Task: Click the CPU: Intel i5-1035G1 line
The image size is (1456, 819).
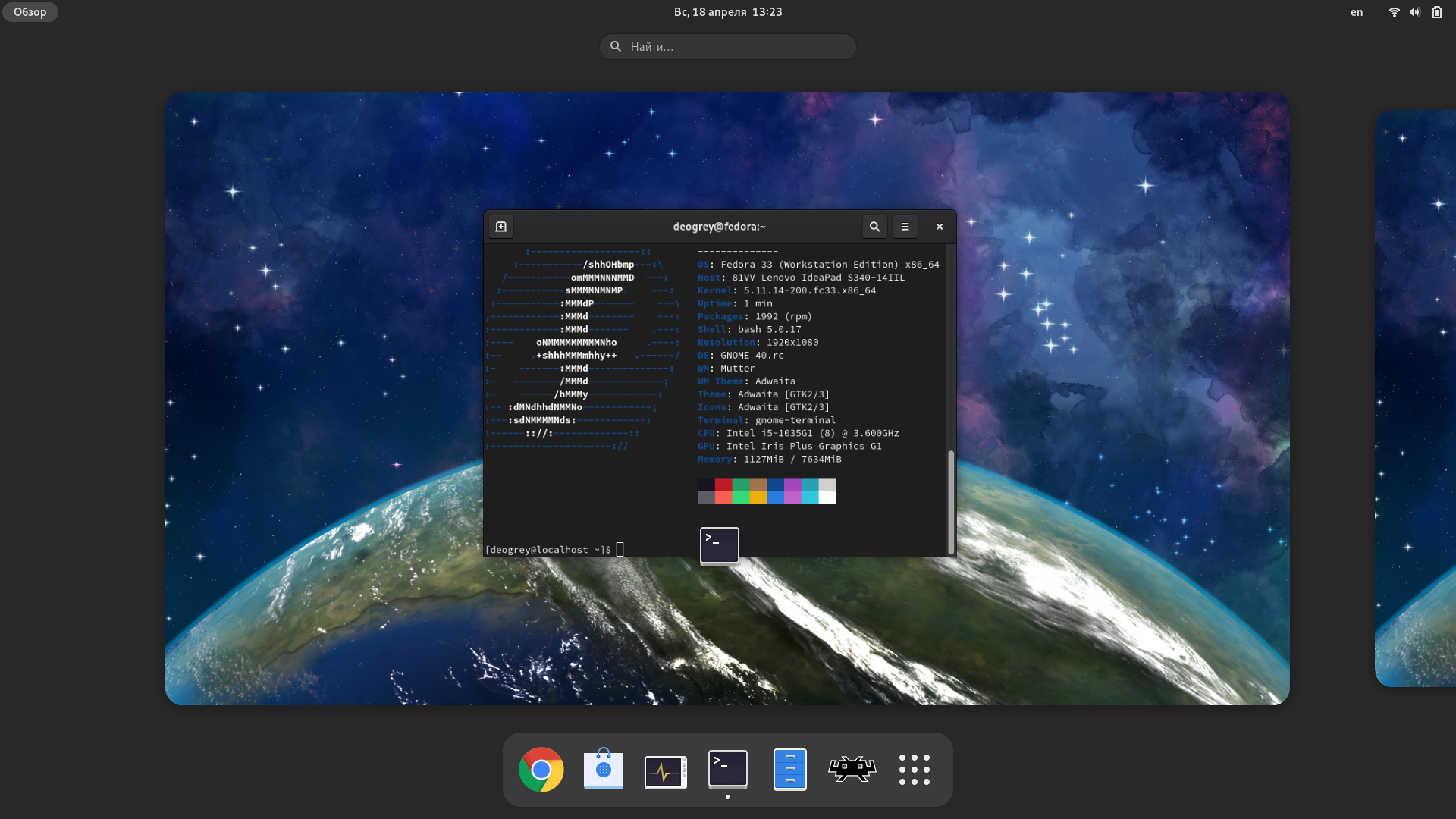Action: pos(798,433)
